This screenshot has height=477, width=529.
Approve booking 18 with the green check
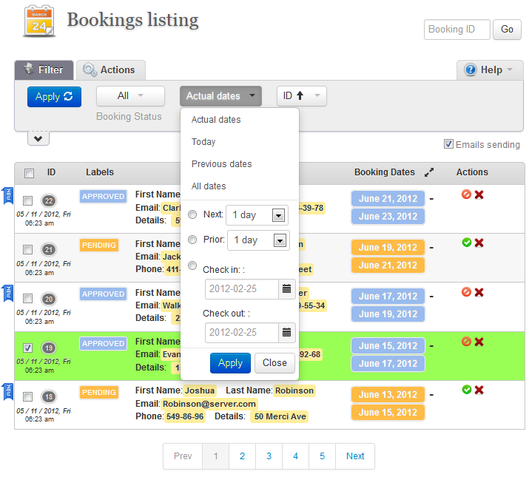pos(467,390)
